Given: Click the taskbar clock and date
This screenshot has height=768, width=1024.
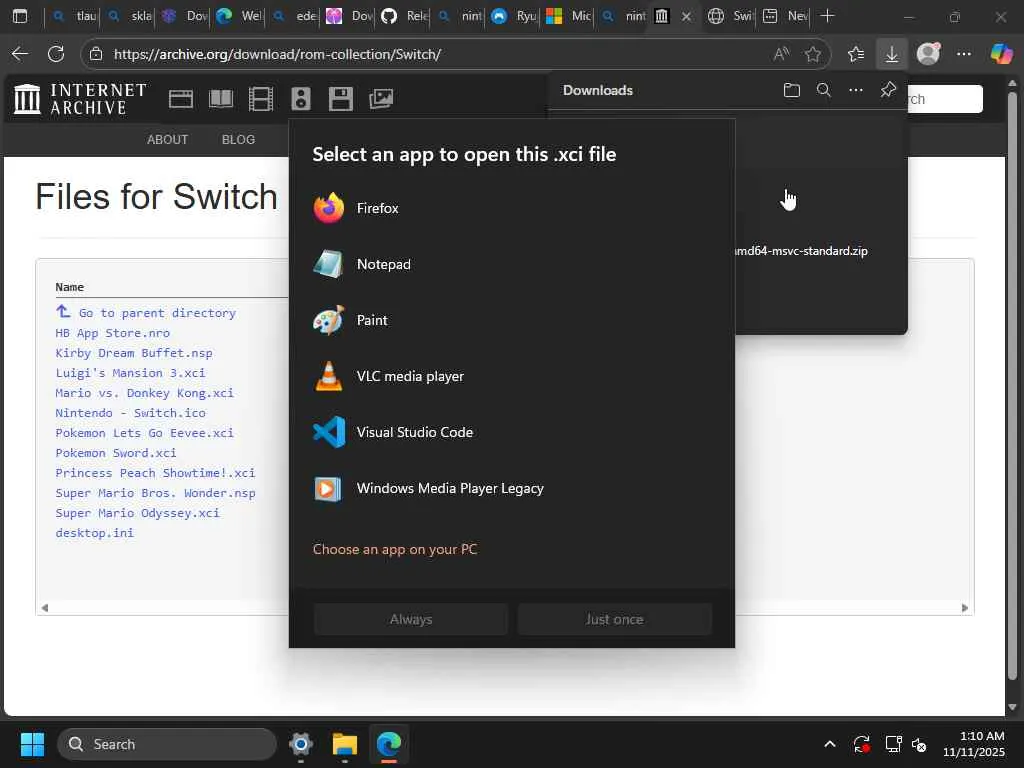Looking at the screenshot, I should tap(974, 744).
